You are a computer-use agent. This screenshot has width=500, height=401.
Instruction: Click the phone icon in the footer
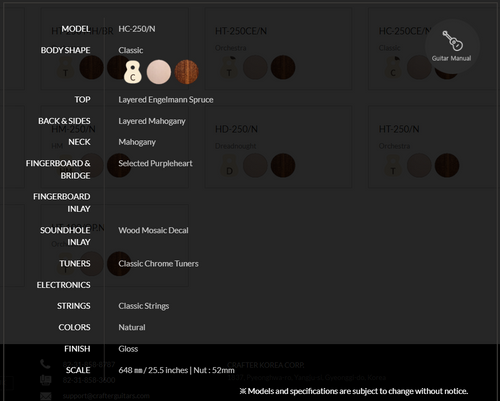click(45, 364)
